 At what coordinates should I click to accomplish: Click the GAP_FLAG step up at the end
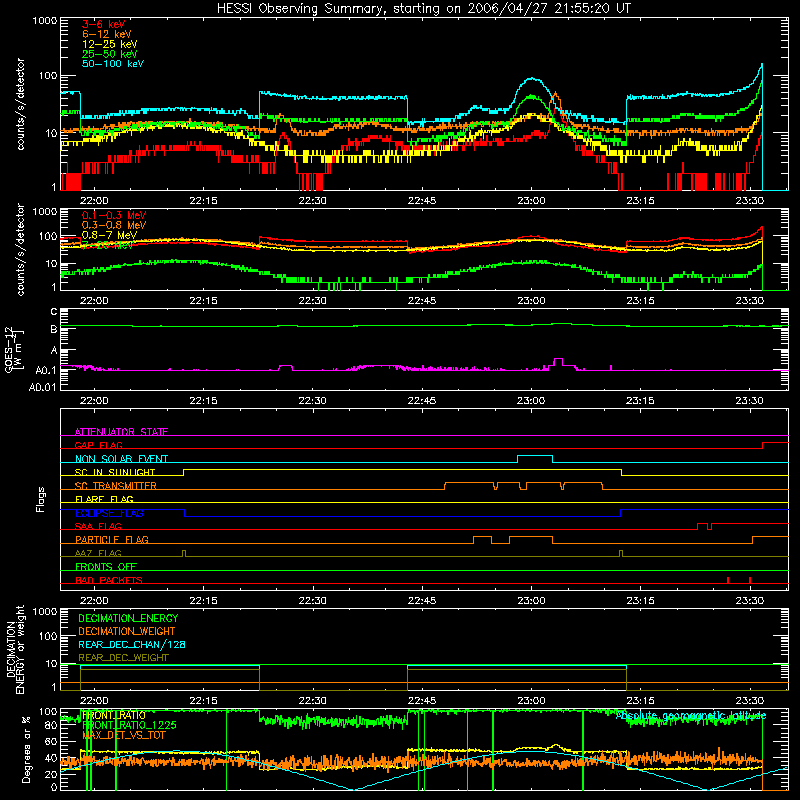tap(775, 443)
